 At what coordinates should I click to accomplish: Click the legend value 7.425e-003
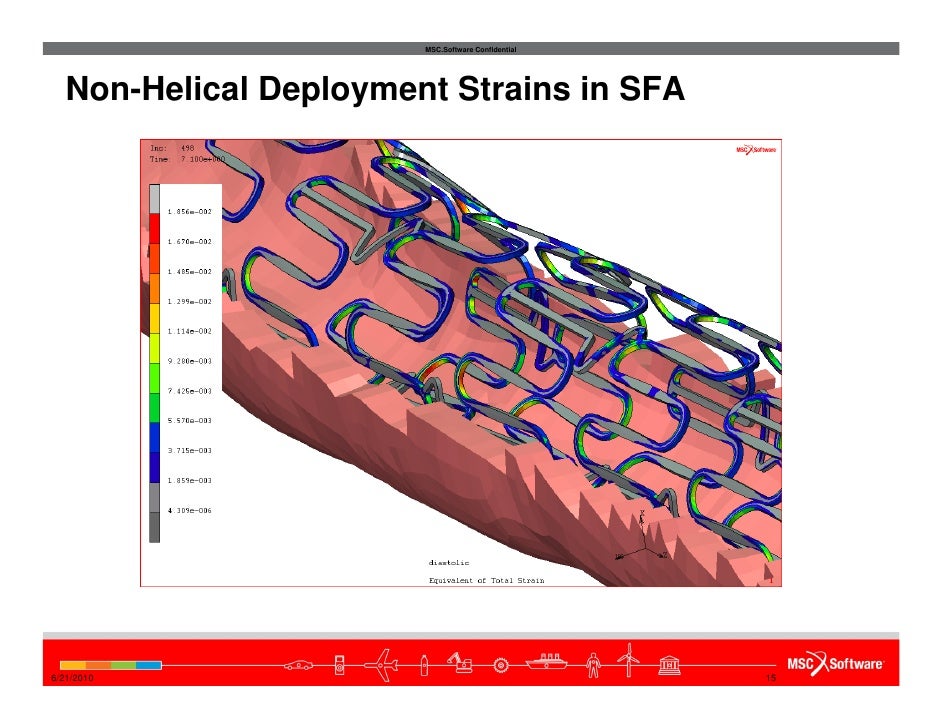[190, 391]
